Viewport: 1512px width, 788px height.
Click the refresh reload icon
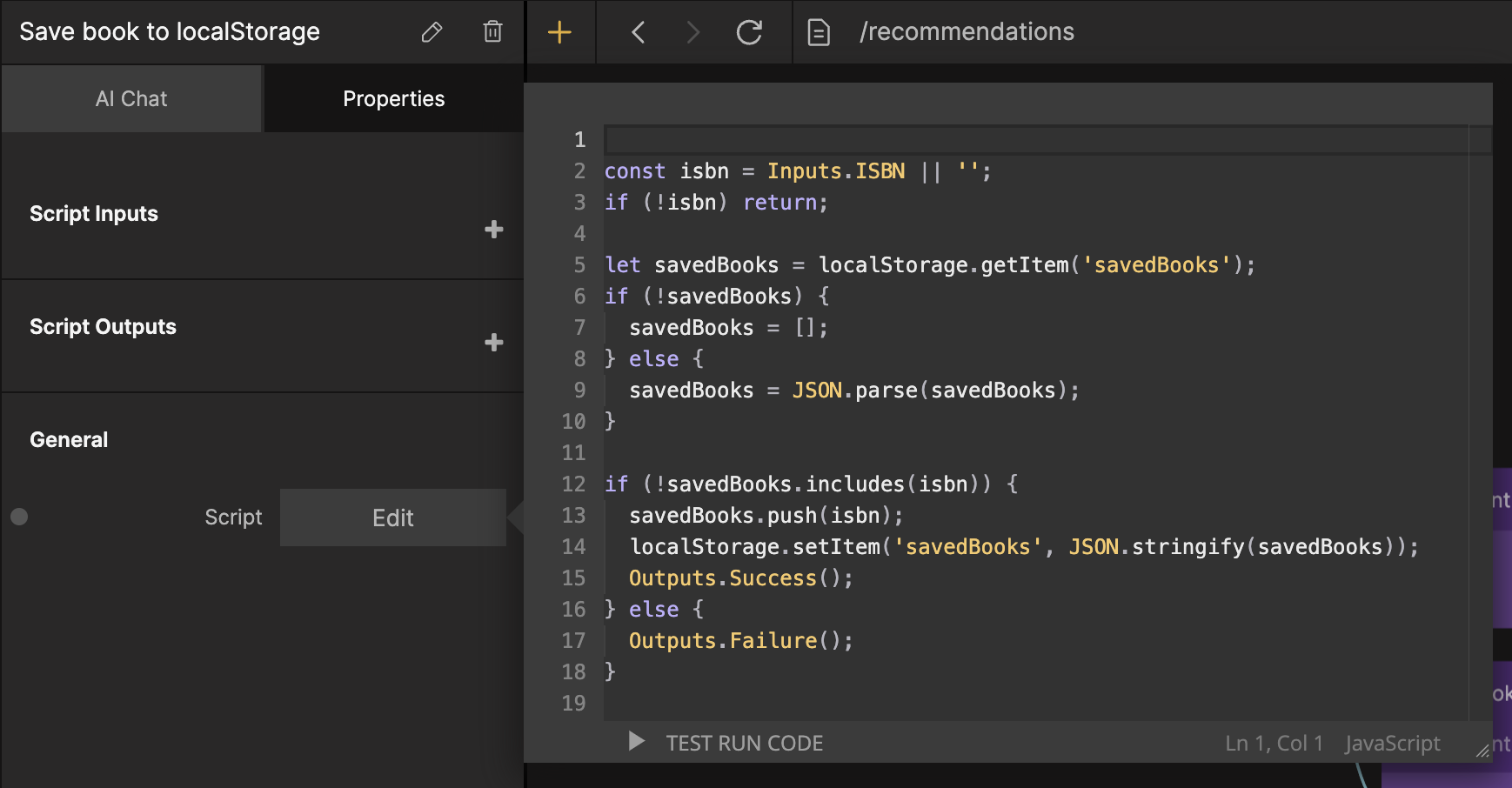point(749,32)
